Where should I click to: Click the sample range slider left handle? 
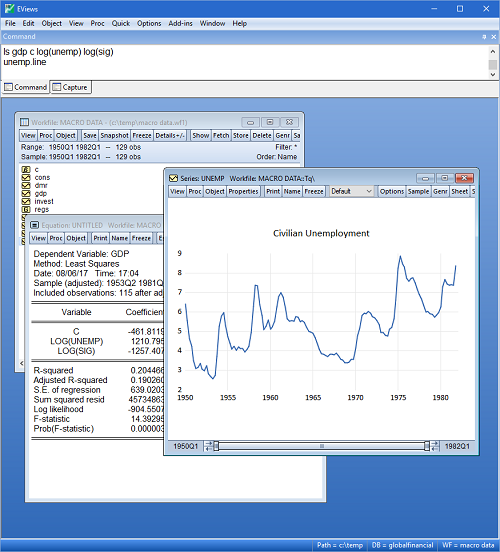click(x=216, y=446)
